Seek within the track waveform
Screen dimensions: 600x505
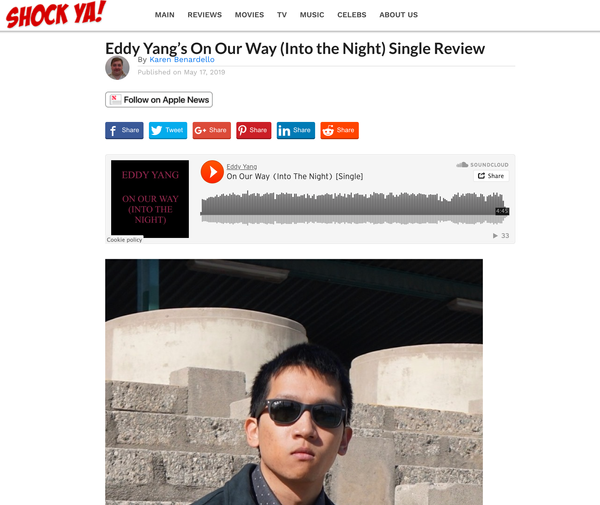pyautogui.click(x=354, y=208)
